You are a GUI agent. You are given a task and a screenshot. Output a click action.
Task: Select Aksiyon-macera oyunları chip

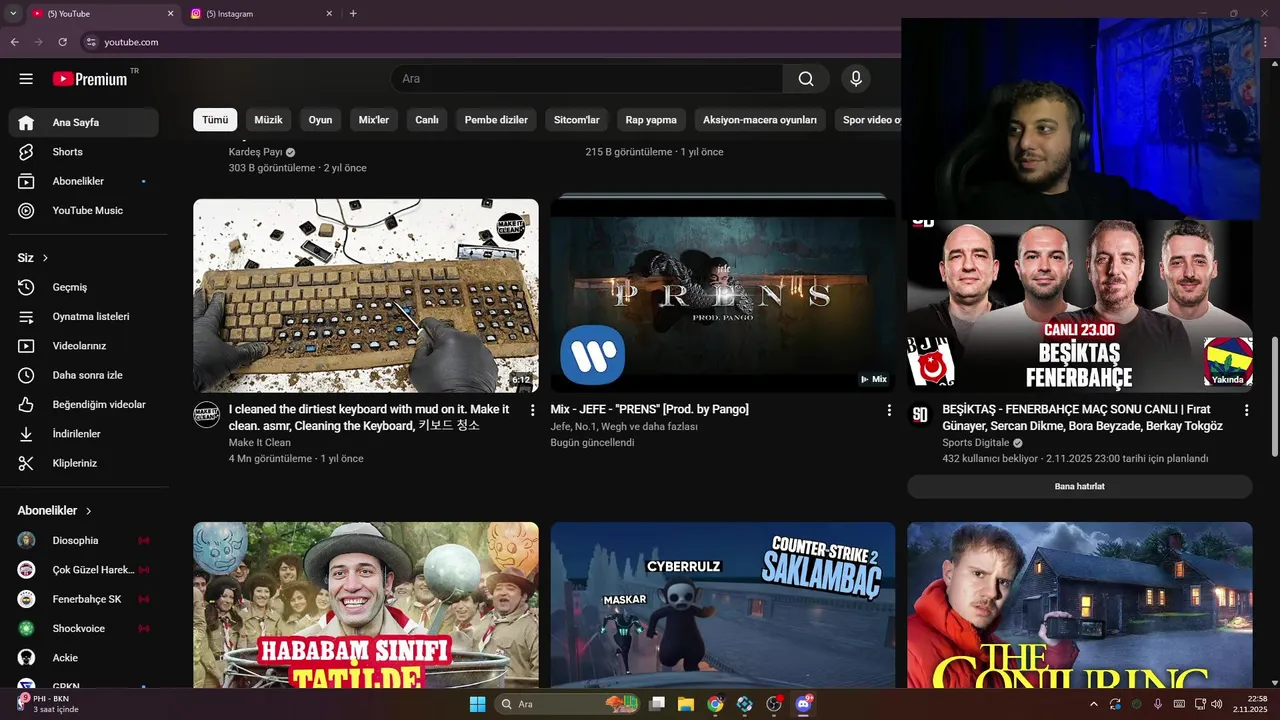tap(760, 120)
